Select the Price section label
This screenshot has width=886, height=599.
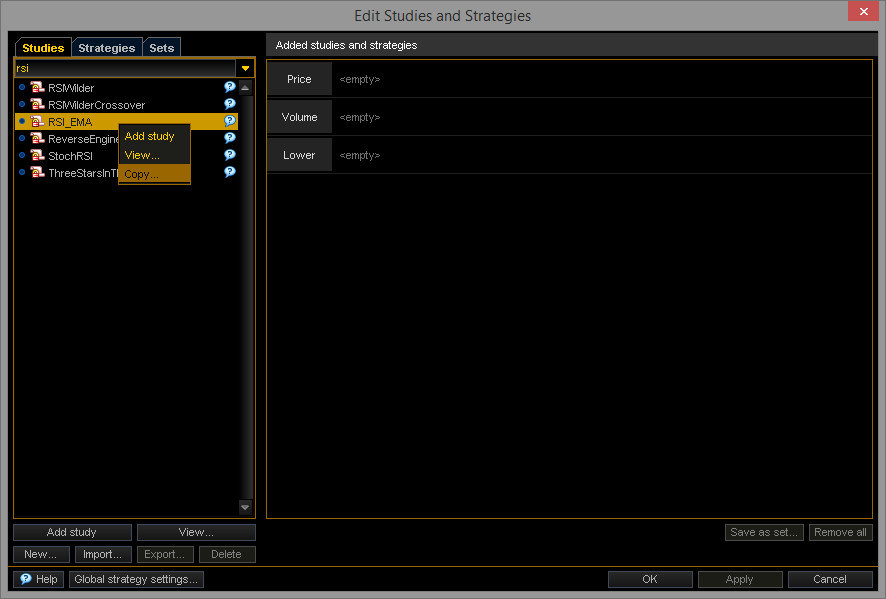(299, 79)
